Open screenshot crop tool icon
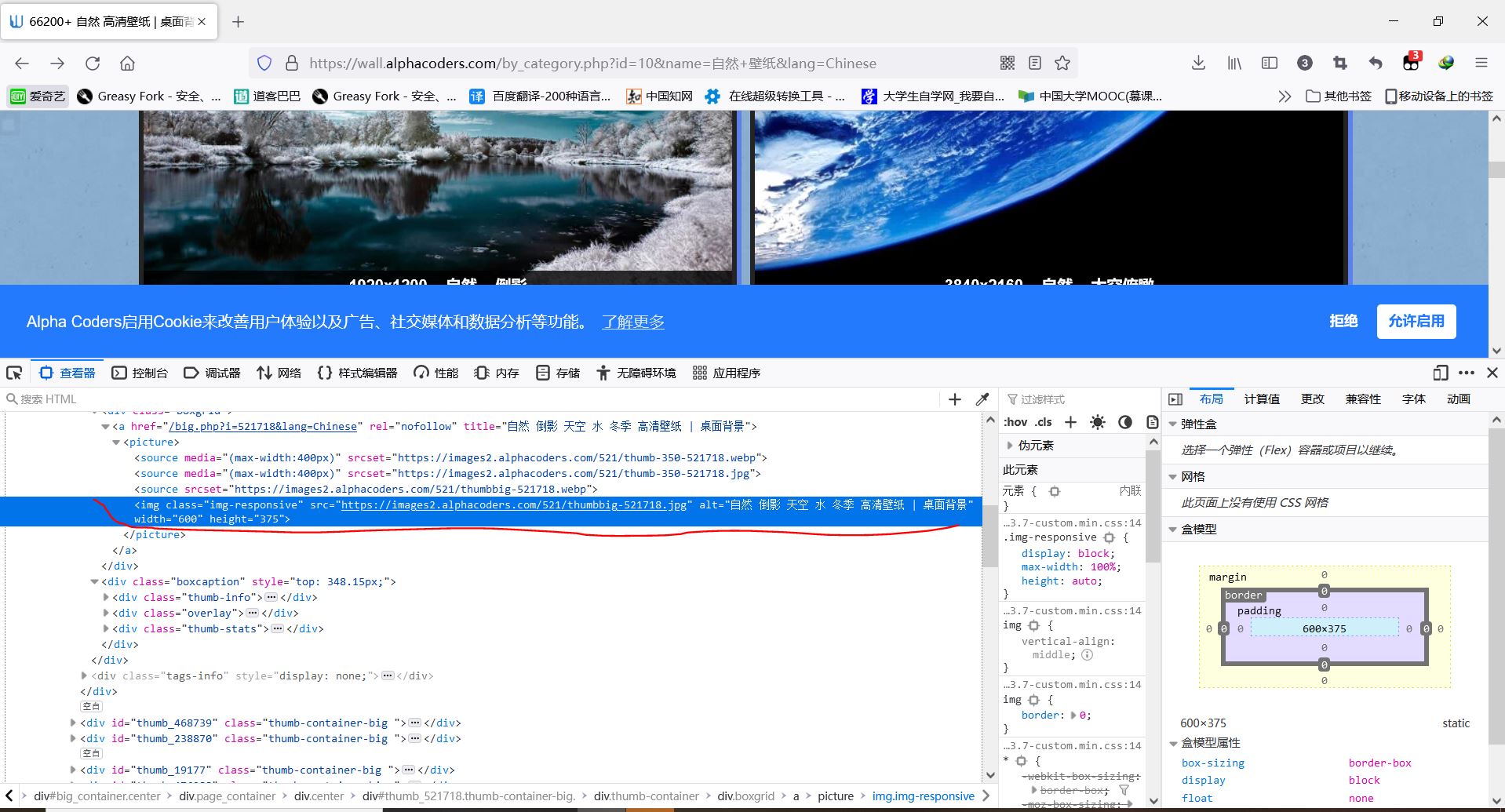Image resolution: width=1505 pixels, height=812 pixels. [x=1340, y=64]
